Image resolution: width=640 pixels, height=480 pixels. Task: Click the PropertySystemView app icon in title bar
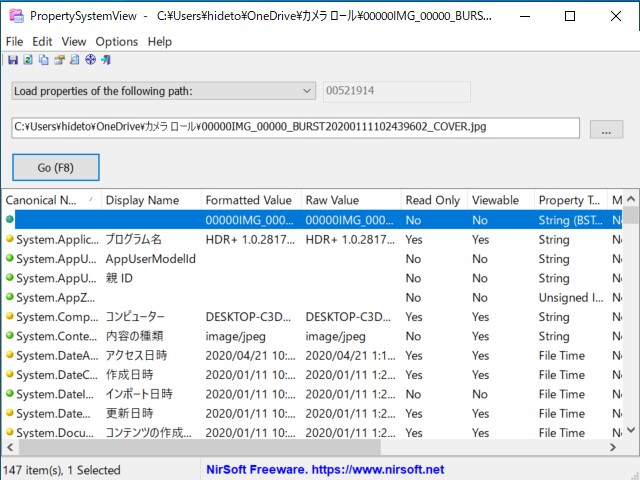point(16,16)
